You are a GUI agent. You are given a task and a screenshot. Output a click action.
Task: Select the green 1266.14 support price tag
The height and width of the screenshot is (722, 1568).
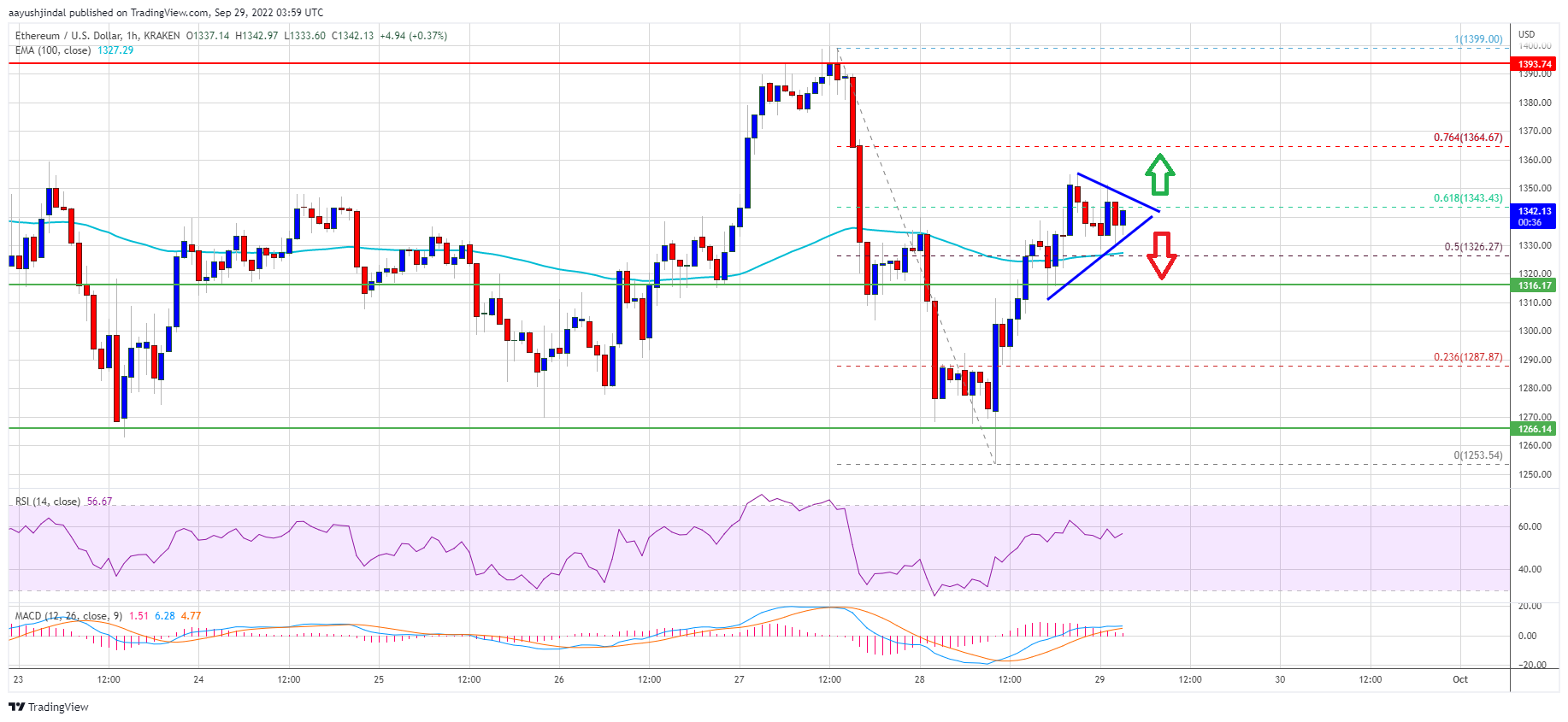coord(1534,429)
